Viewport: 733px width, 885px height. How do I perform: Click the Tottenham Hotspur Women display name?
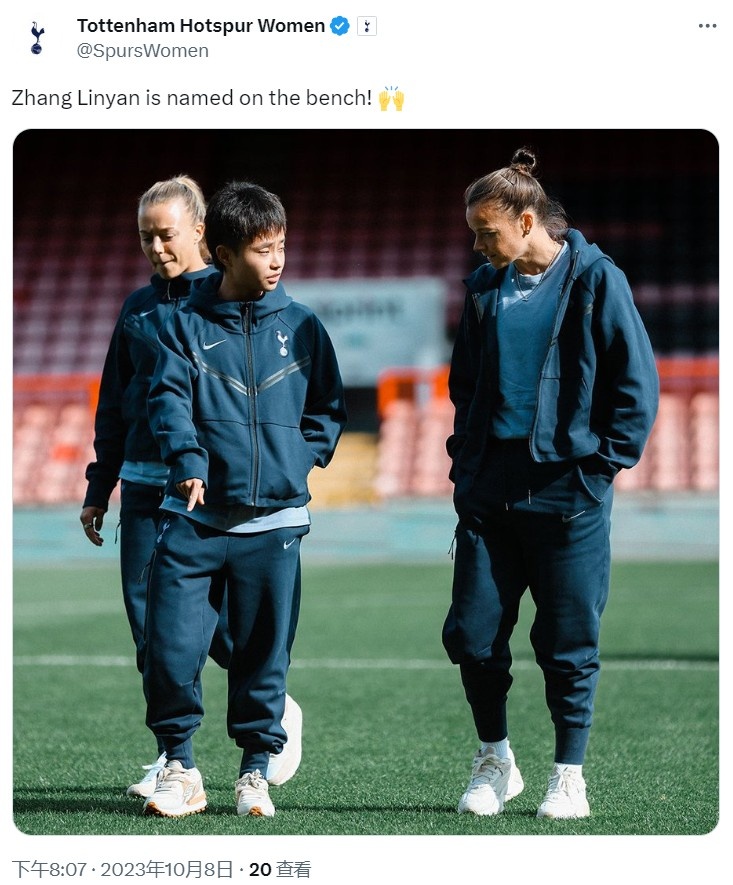[201, 26]
